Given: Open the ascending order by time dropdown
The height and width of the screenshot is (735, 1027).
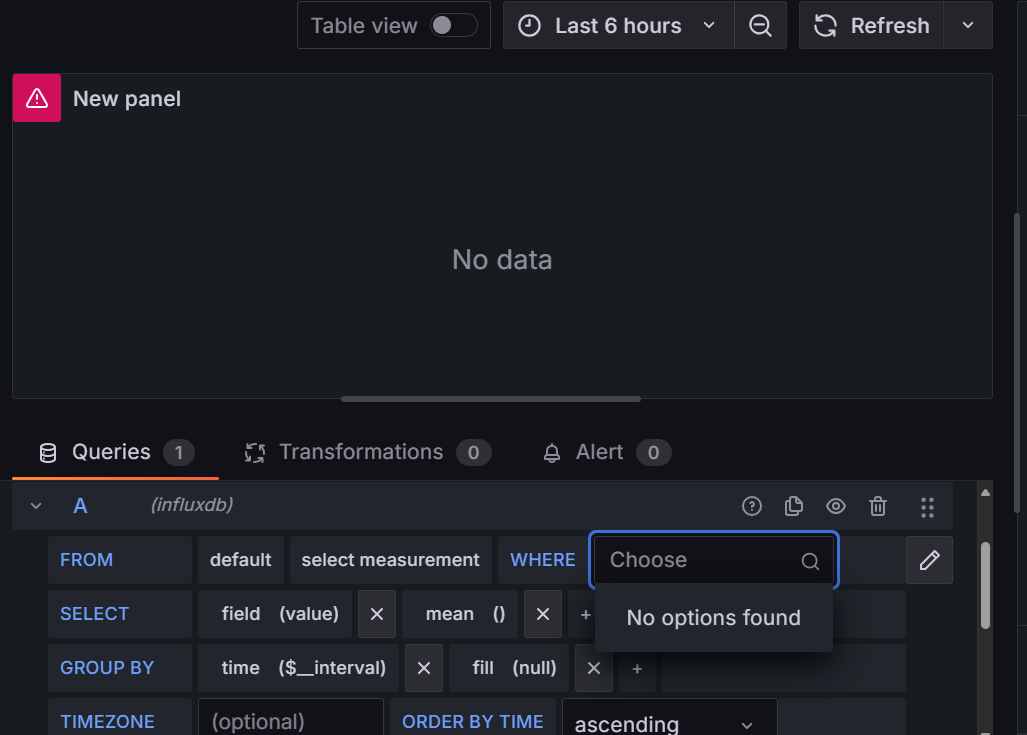Looking at the screenshot, I should tap(669, 723).
